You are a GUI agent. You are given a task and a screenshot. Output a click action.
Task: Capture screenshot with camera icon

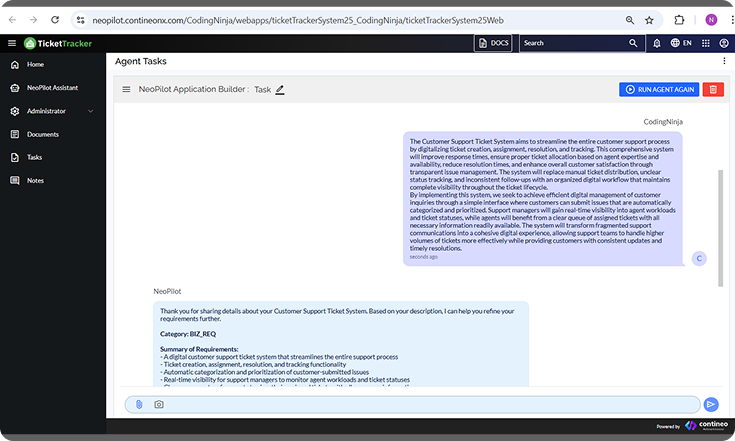click(159, 404)
